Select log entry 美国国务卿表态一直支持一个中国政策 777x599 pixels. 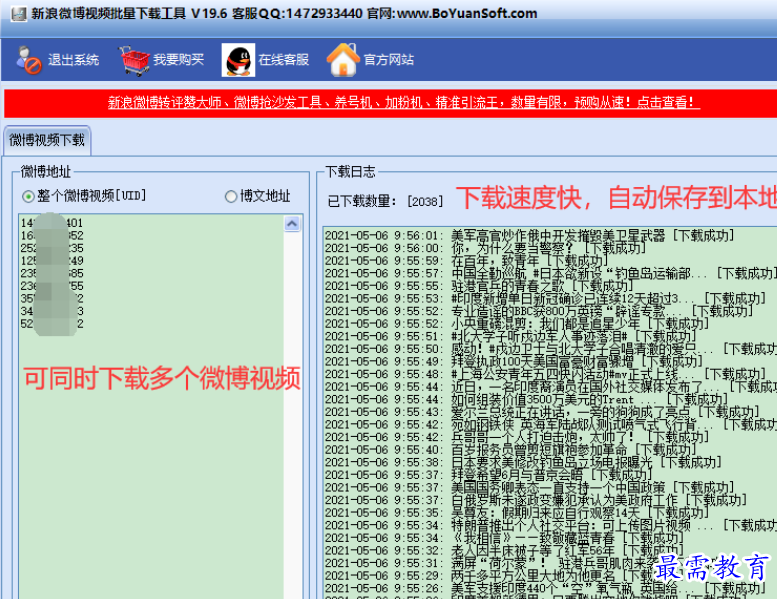(530, 488)
